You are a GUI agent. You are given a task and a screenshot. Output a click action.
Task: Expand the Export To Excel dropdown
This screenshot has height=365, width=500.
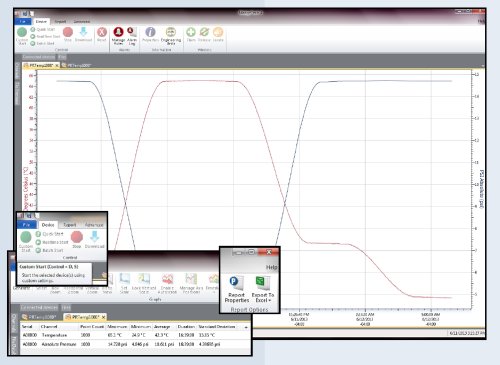(263, 289)
